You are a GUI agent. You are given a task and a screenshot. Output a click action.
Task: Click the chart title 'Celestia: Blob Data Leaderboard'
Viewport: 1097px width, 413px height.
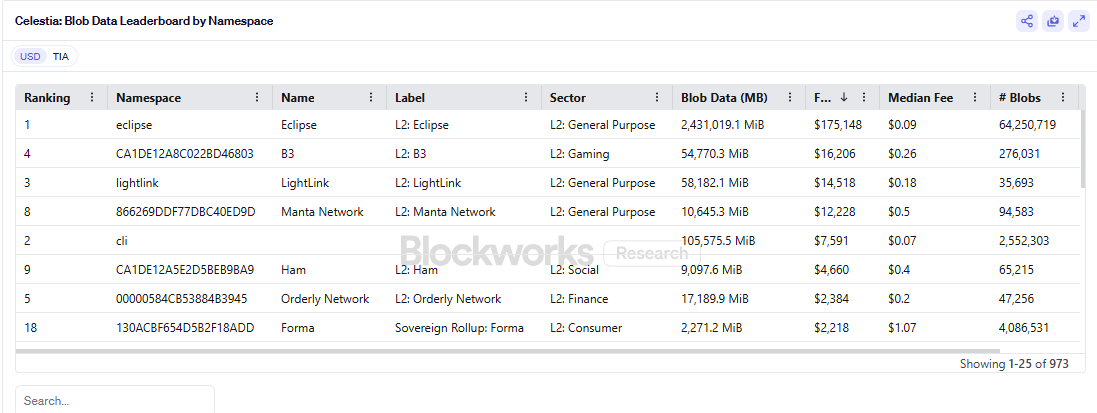[144, 21]
